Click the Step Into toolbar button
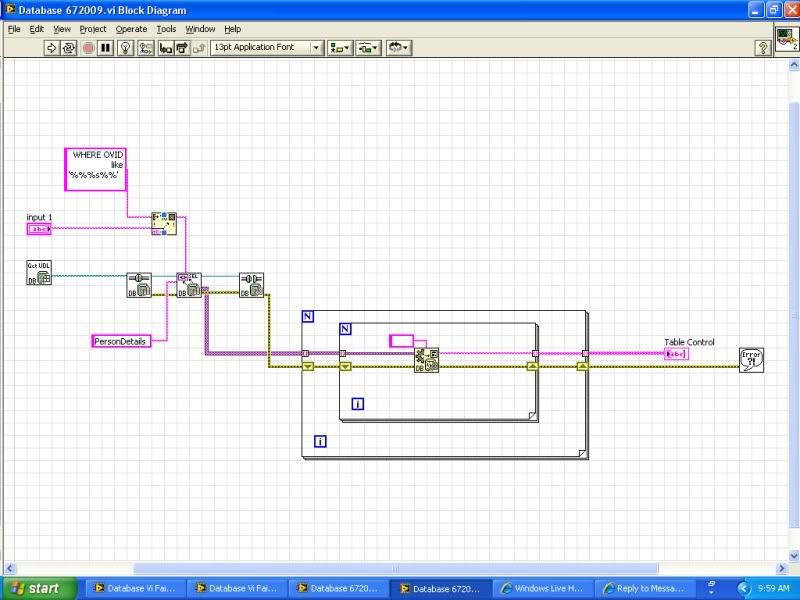Screen dimensions: 800x600 click(x=165, y=47)
